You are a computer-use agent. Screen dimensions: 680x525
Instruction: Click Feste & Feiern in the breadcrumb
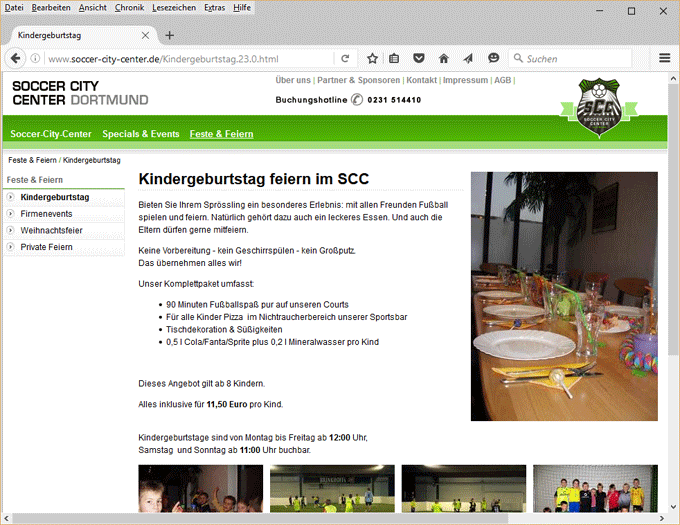[x=33, y=160]
